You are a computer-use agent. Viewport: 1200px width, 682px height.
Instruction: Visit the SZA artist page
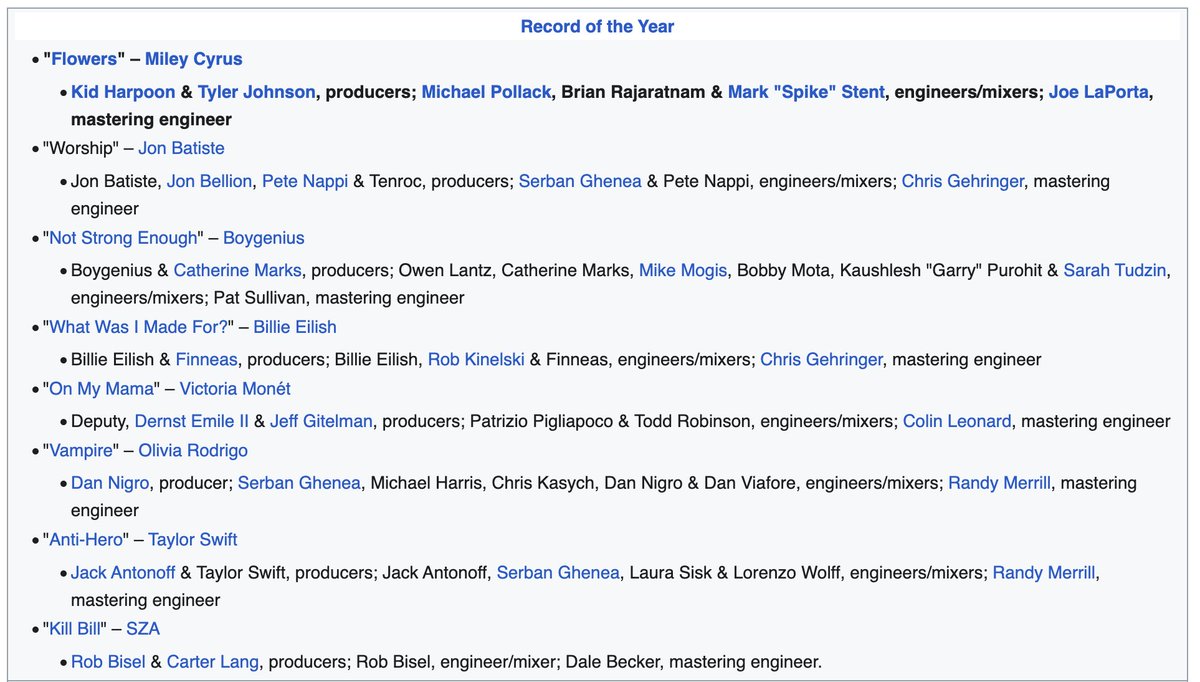143,629
